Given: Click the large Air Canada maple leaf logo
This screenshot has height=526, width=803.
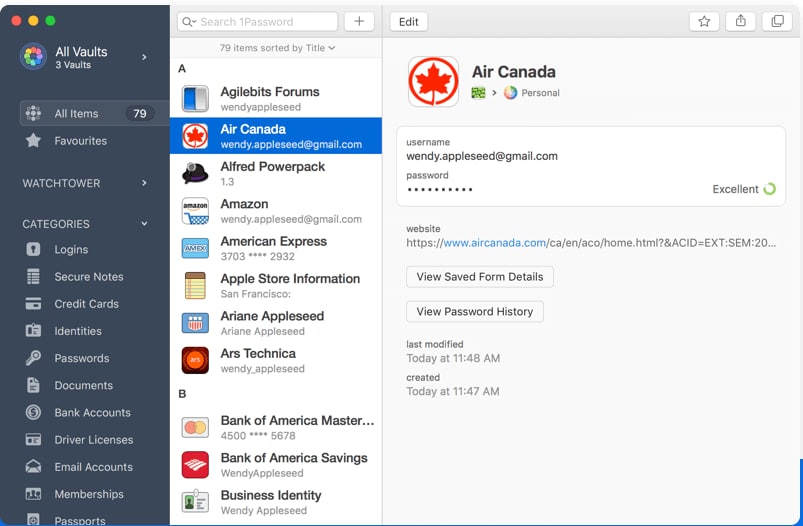Looking at the screenshot, I should click(433, 81).
